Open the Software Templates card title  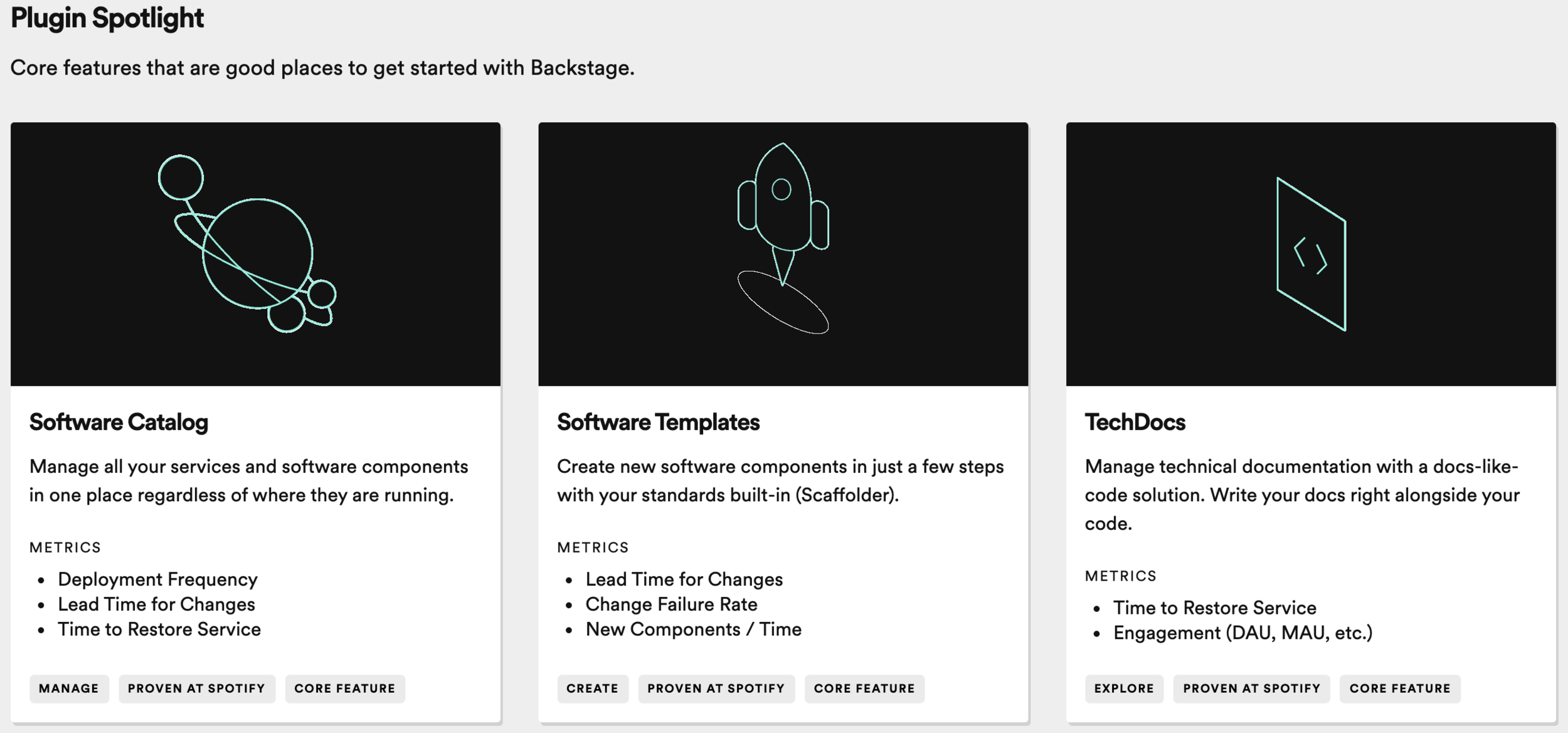(658, 423)
